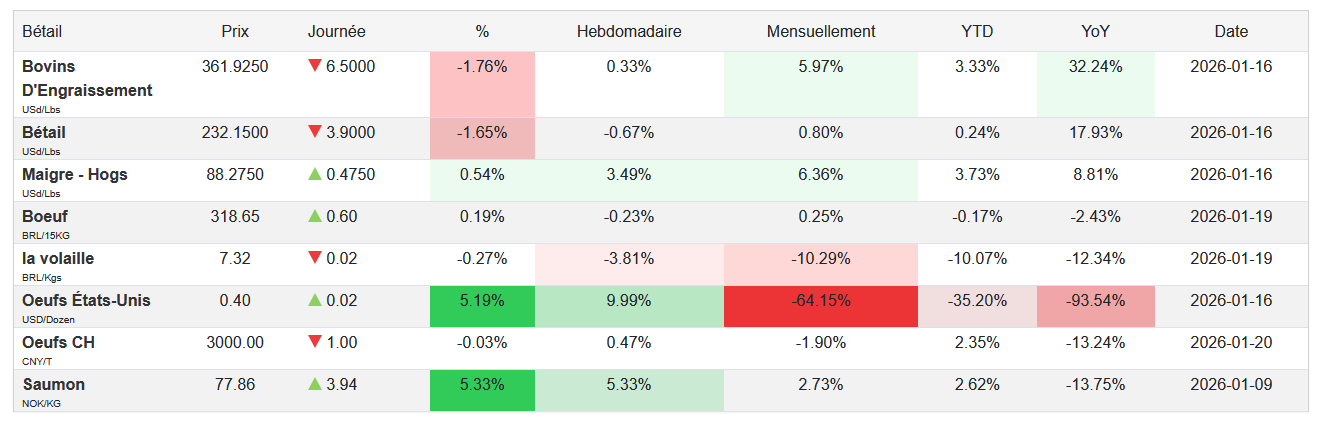Image resolution: width=1324 pixels, height=428 pixels.
Task: Sort table by Hebdomadaire column header
Action: [x=629, y=31]
